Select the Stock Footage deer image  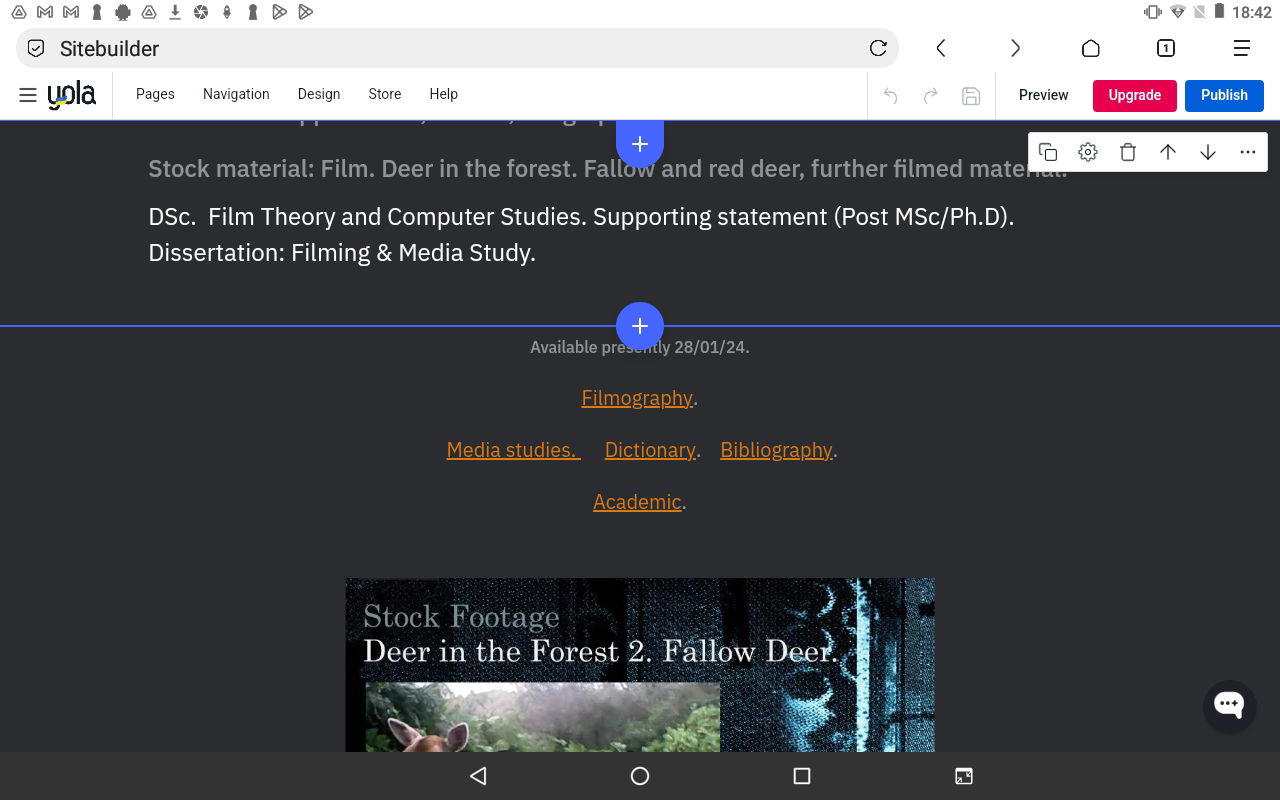pos(640,665)
